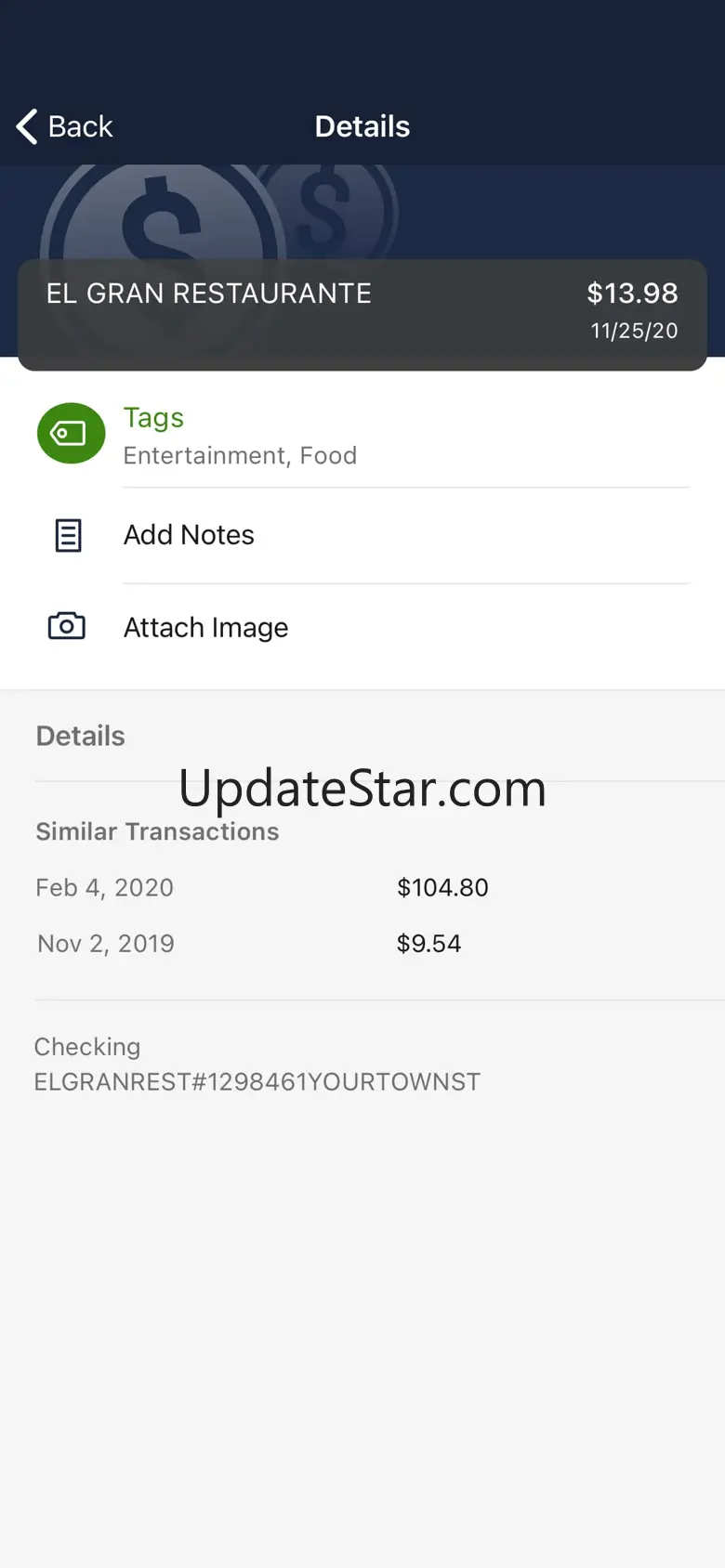
Task: Click the green Tags icon
Action: [71, 433]
